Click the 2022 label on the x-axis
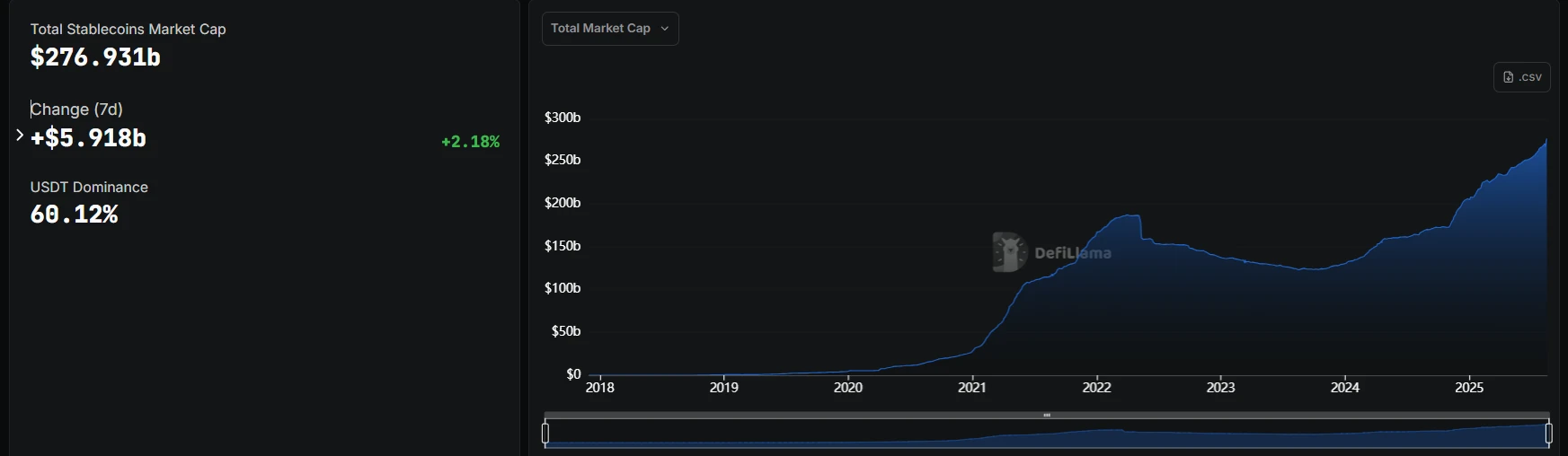 [x=1096, y=388]
